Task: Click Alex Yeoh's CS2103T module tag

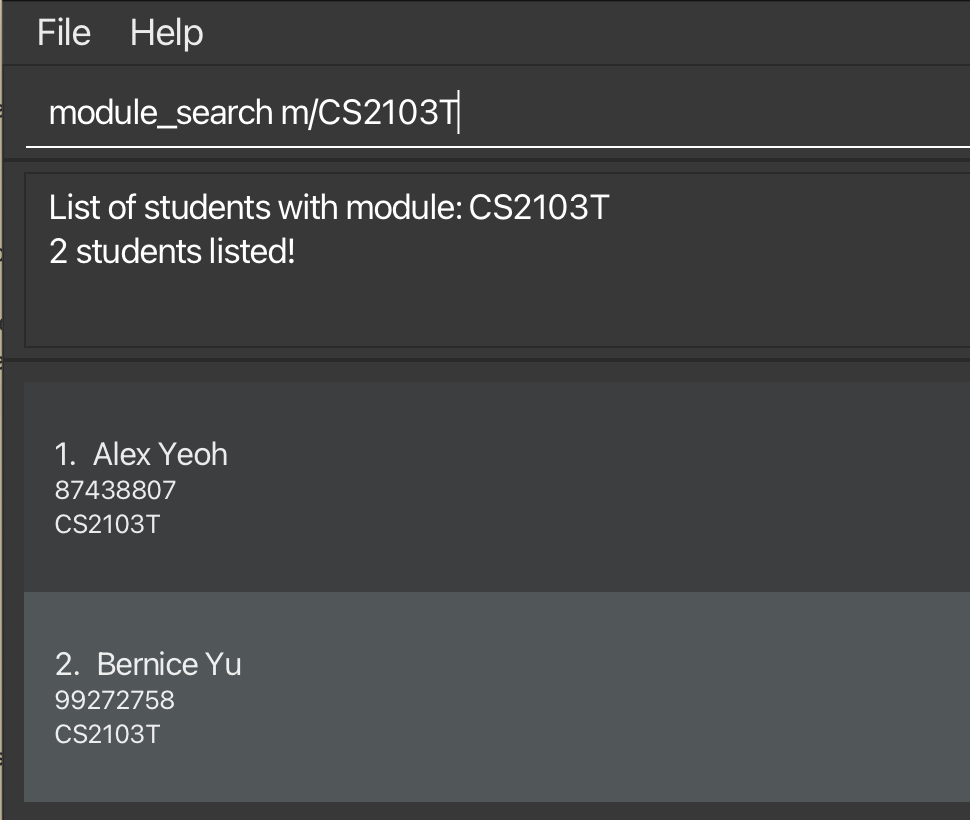Action: pyautogui.click(x=107, y=523)
